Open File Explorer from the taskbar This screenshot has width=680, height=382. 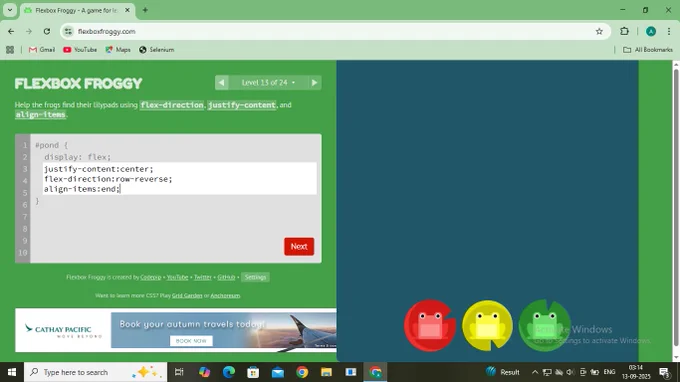[327, 372]
